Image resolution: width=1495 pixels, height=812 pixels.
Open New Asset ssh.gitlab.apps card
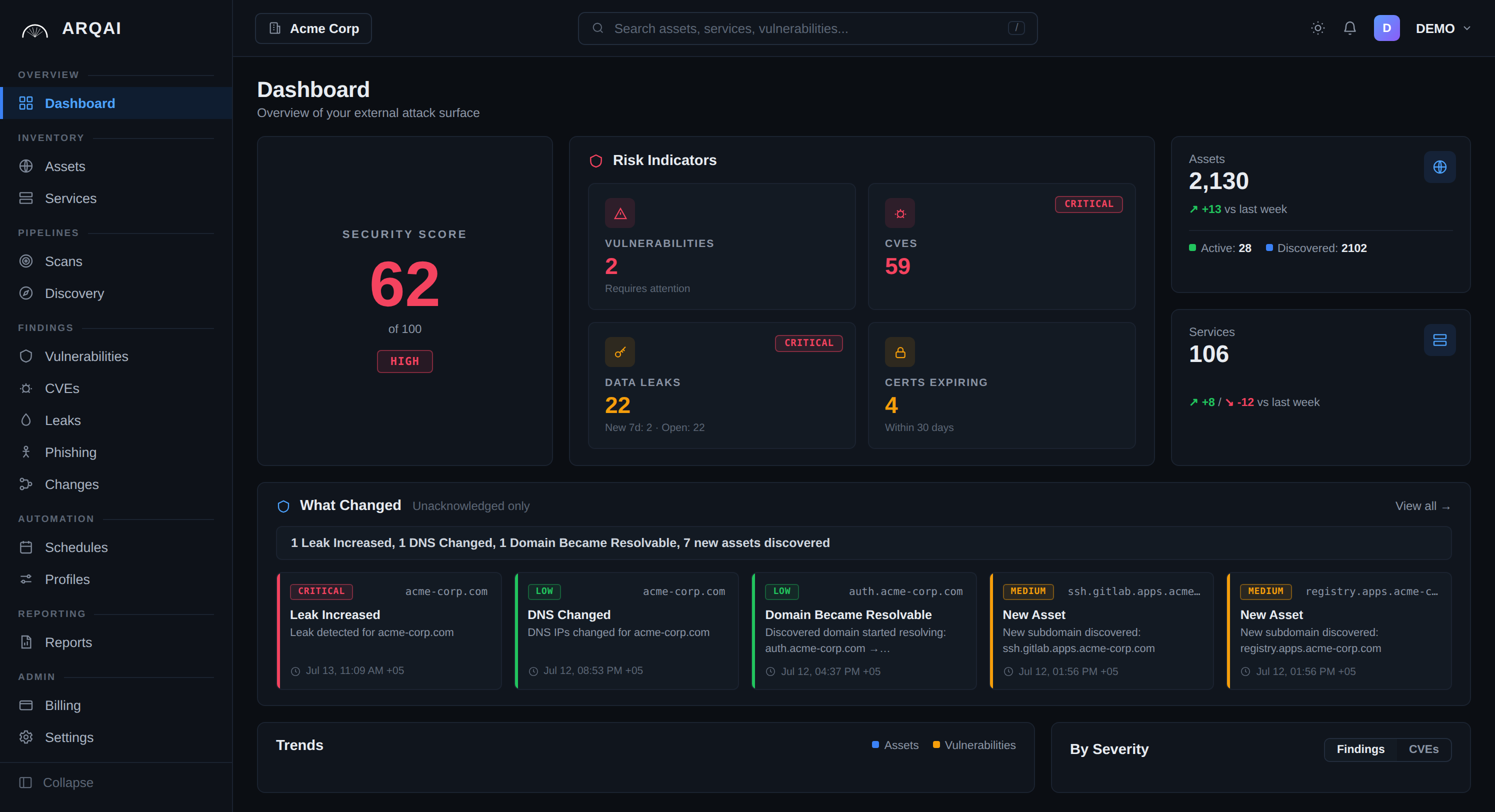tap(1101, 631)
